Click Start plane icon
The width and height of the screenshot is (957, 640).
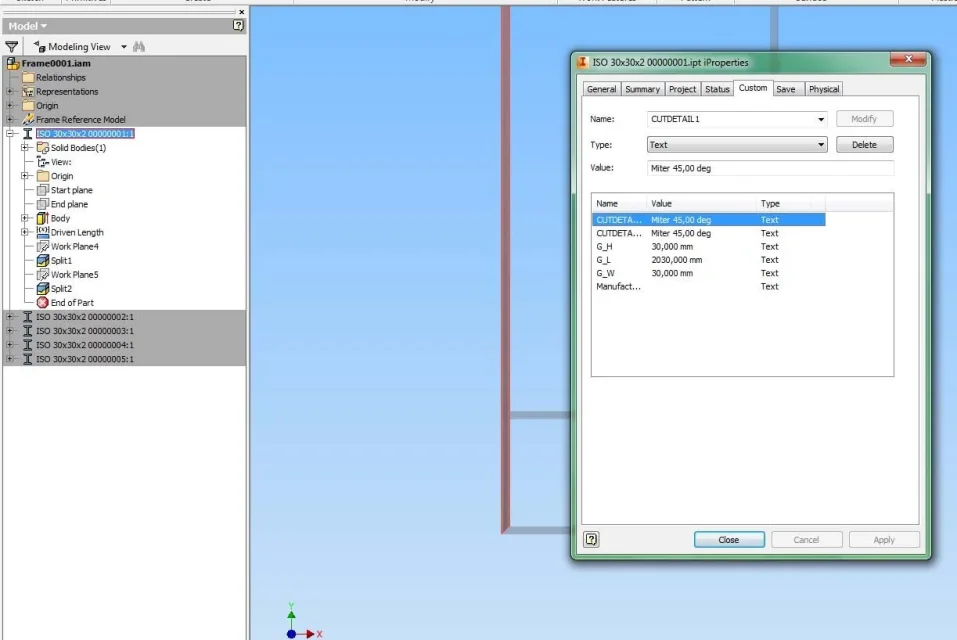click(43, 190)
